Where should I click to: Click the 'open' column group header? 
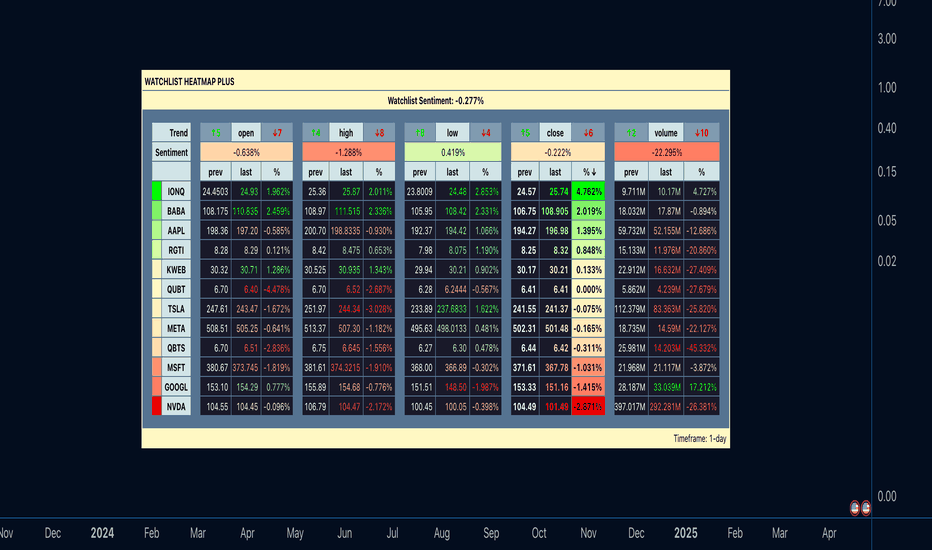(x=246, y=133)
